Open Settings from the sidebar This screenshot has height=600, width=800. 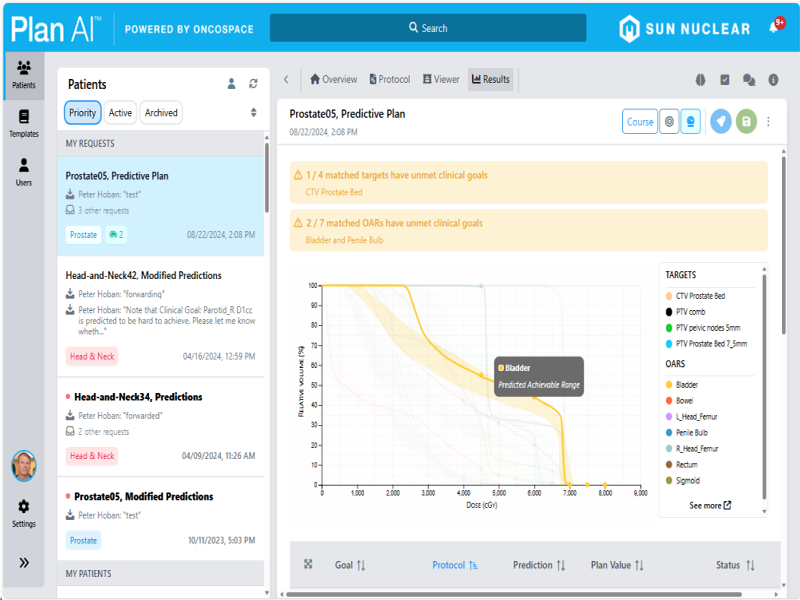[24, 513]
